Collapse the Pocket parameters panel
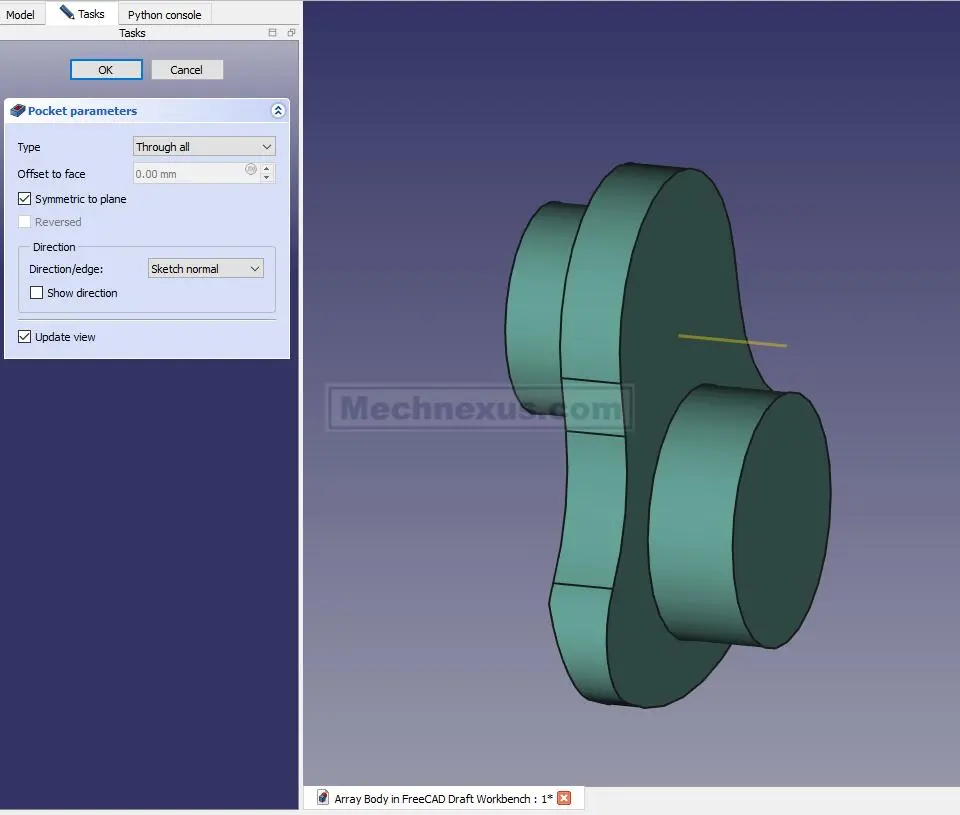This screenshot has height=815, width=960. point(278,111)
